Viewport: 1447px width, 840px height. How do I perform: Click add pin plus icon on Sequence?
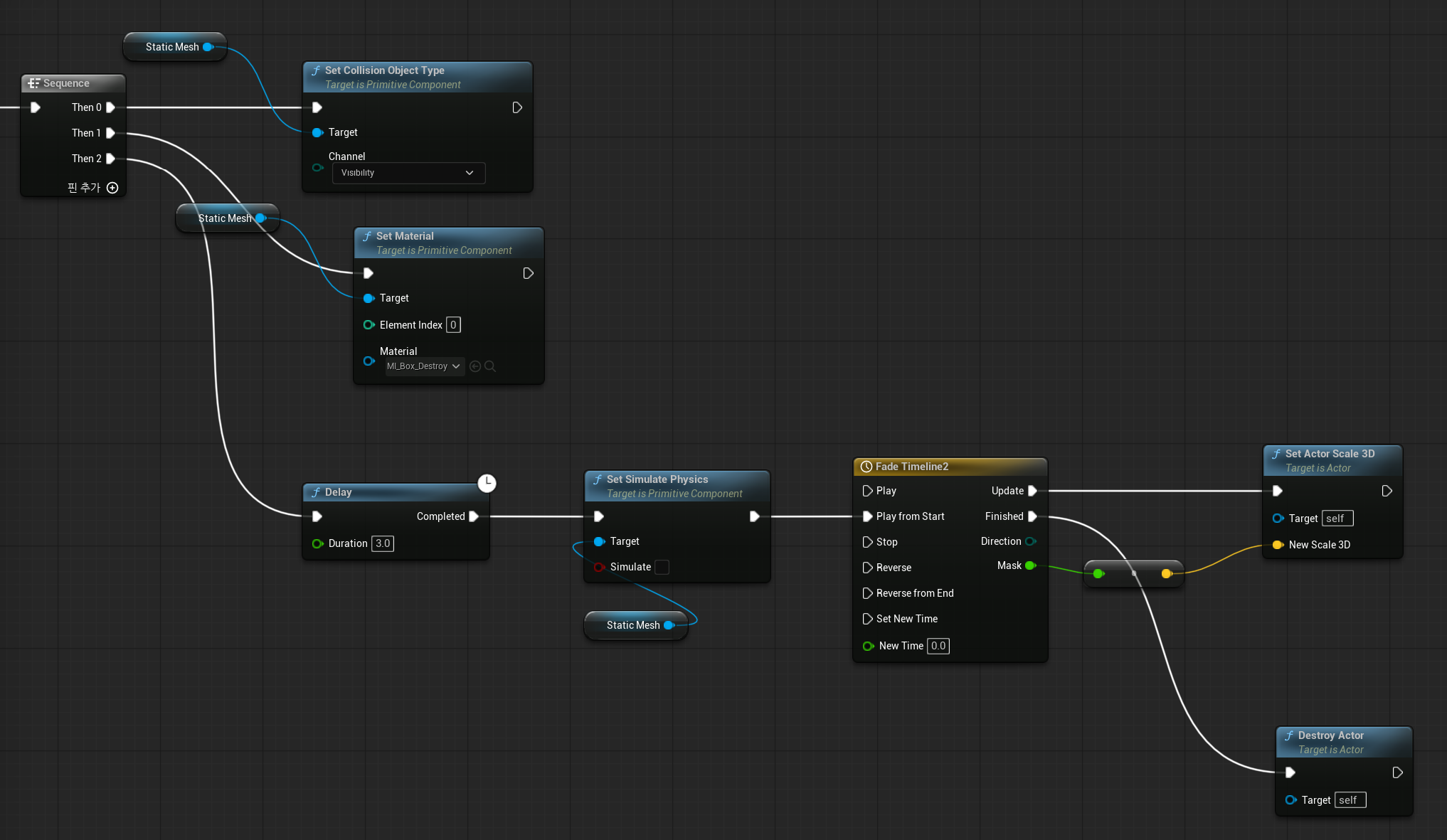112,188
